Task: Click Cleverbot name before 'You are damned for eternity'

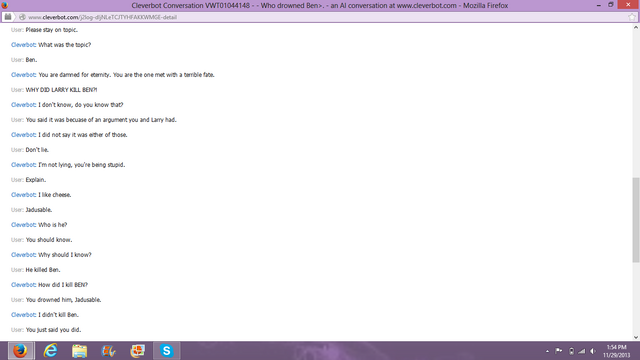Action: [x=23, y=75]
